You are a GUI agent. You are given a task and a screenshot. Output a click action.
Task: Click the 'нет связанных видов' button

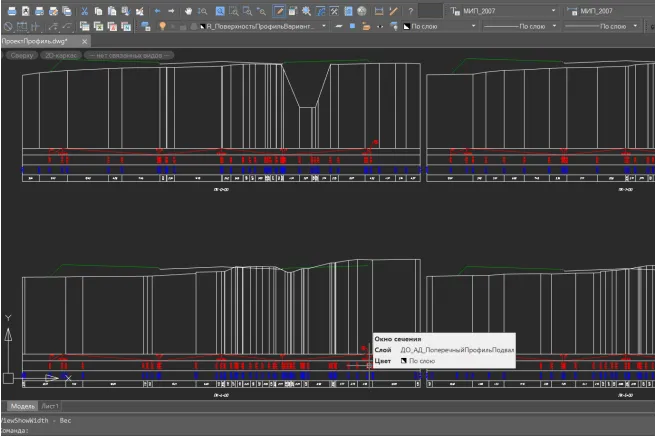point(128,55)
